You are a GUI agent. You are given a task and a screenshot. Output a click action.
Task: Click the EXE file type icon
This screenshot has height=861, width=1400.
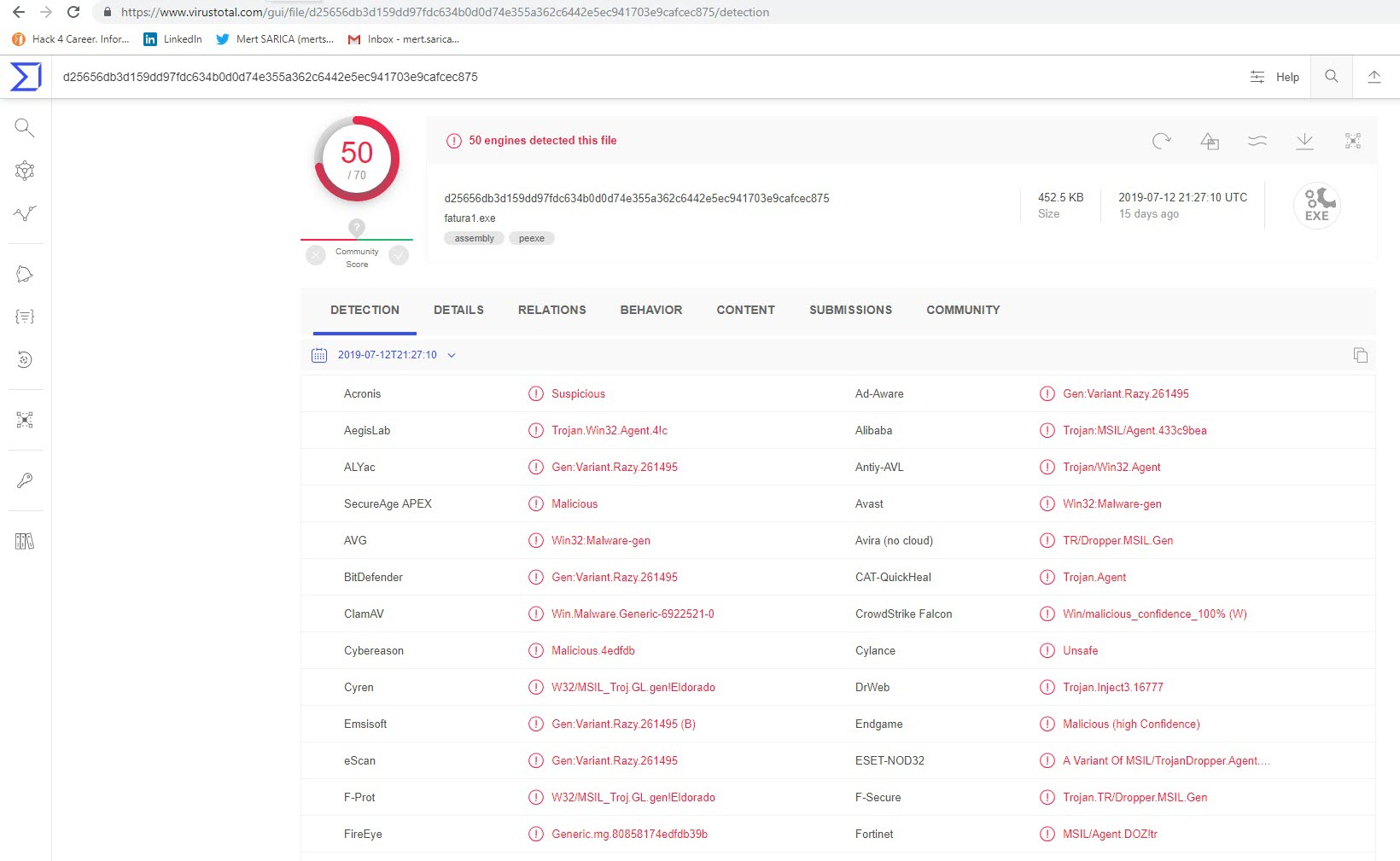tap(1317, 206)
